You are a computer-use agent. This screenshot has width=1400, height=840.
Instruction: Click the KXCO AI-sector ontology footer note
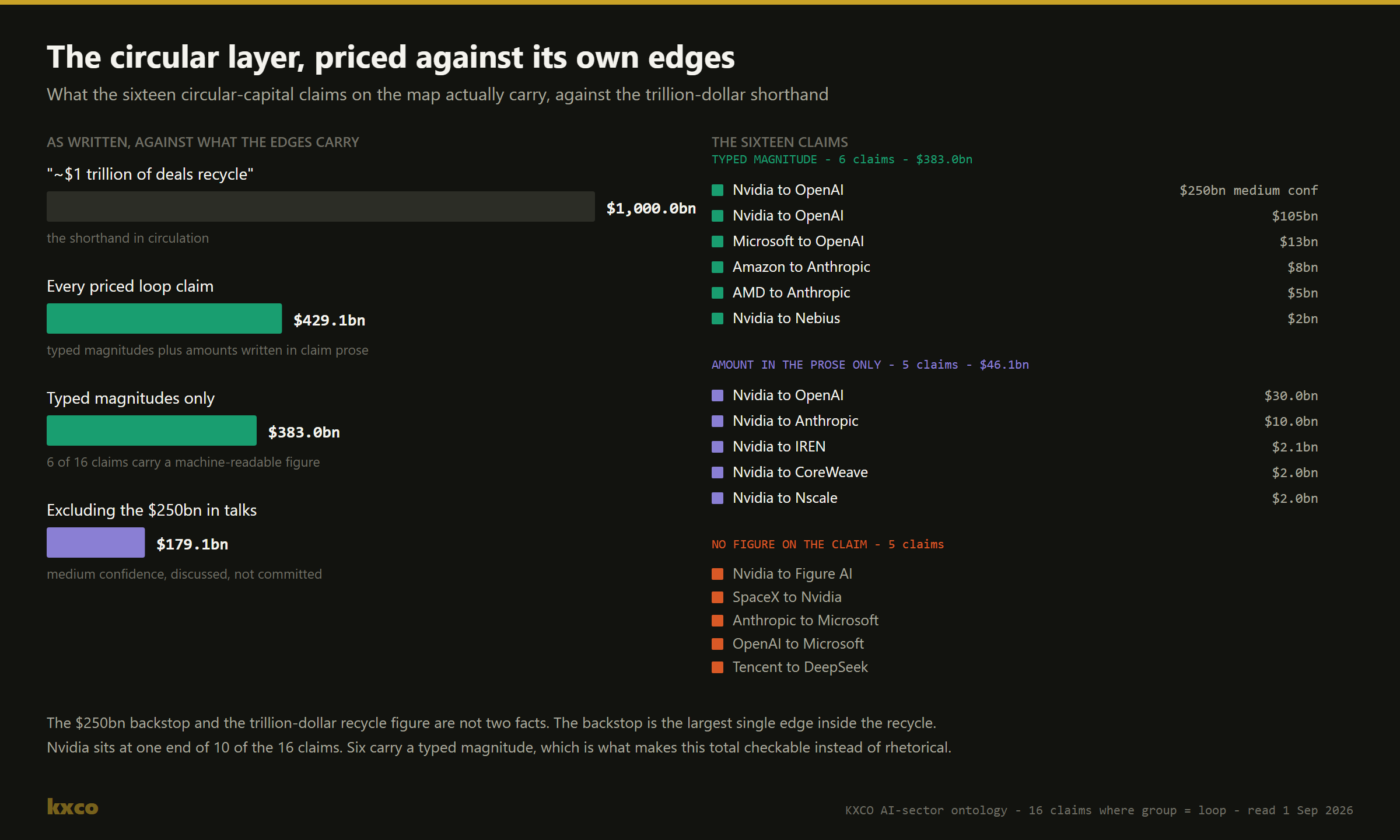click(x=1098, y=811)
